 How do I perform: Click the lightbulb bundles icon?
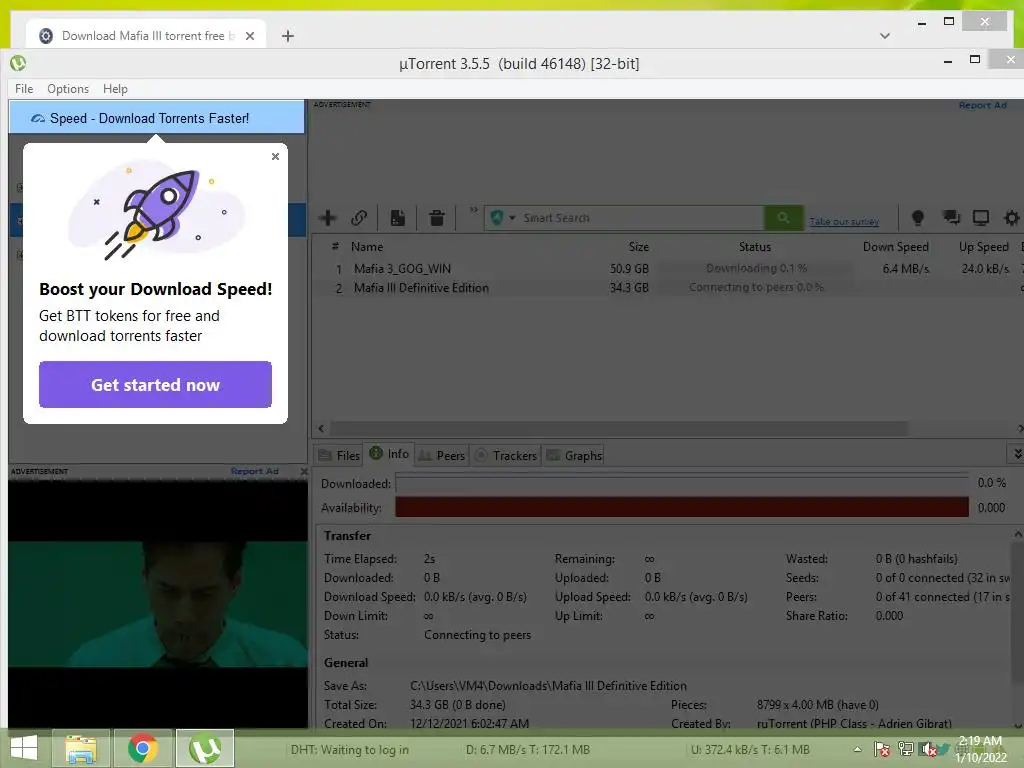(x=918, y=218)
